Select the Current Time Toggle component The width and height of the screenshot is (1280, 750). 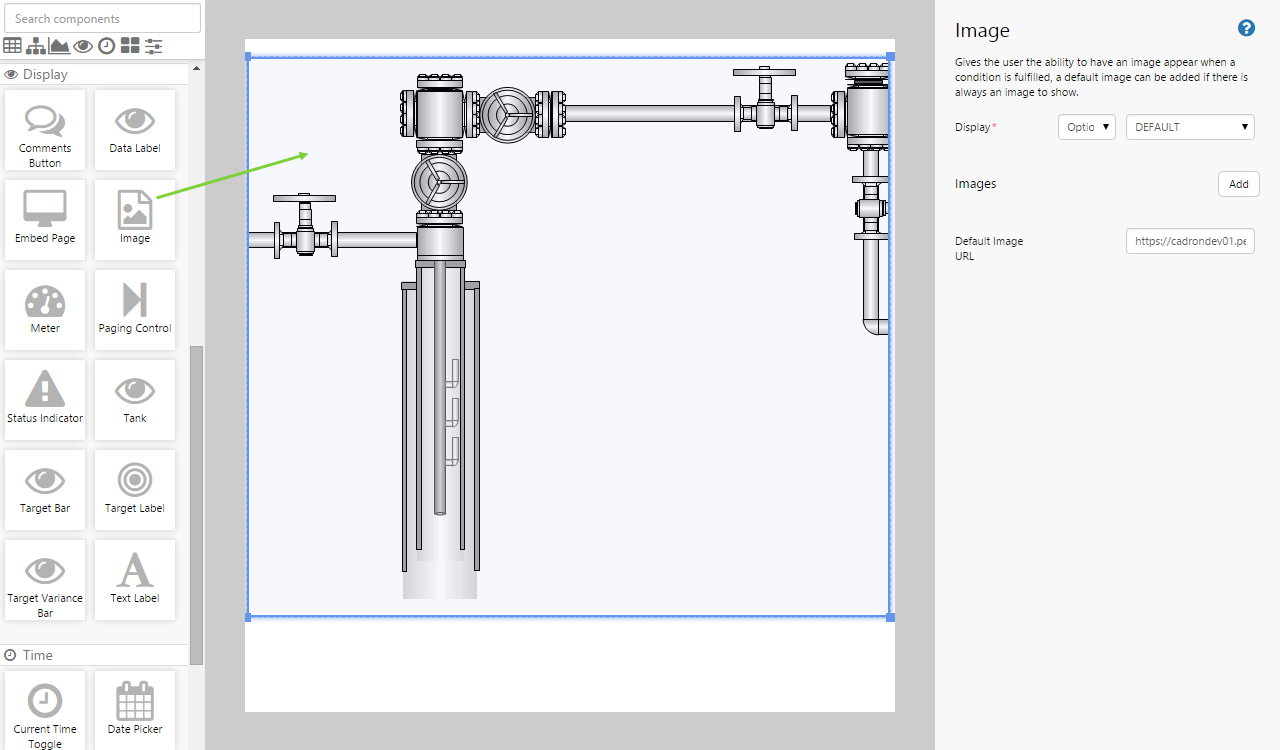[x=45, y=709]
